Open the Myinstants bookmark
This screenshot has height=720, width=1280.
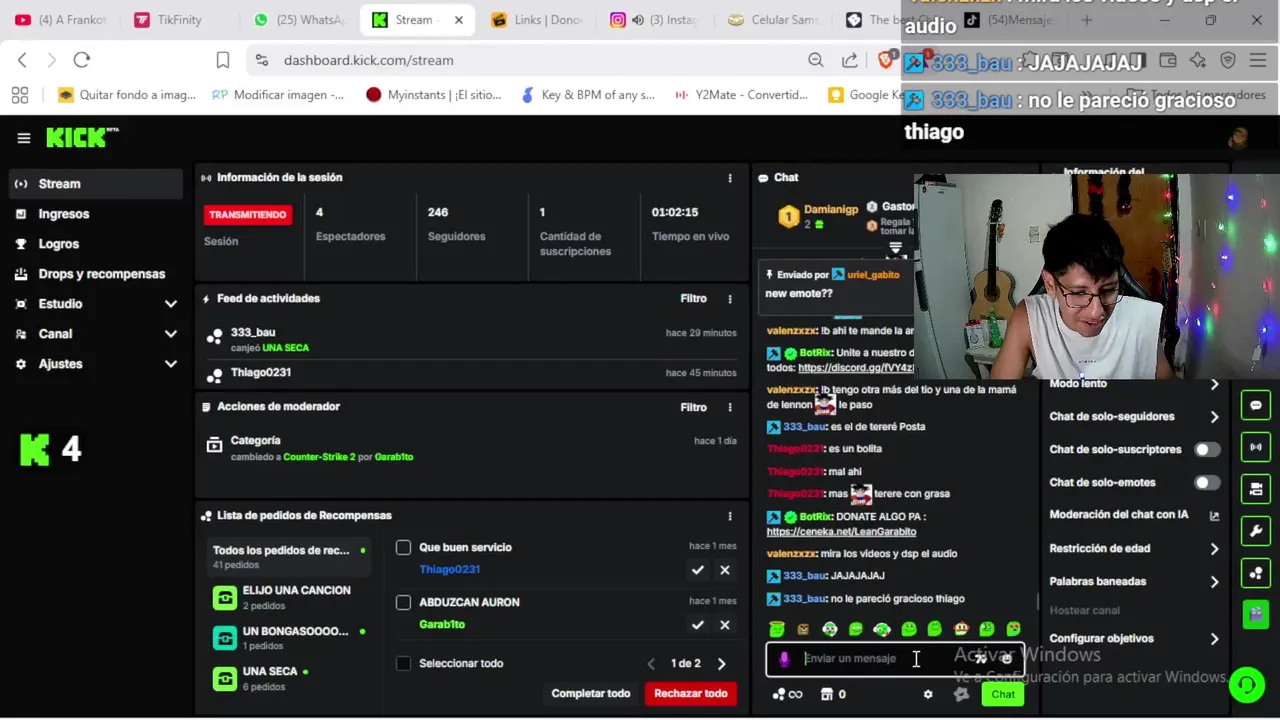pyautogui.click(x=434, y=95)
